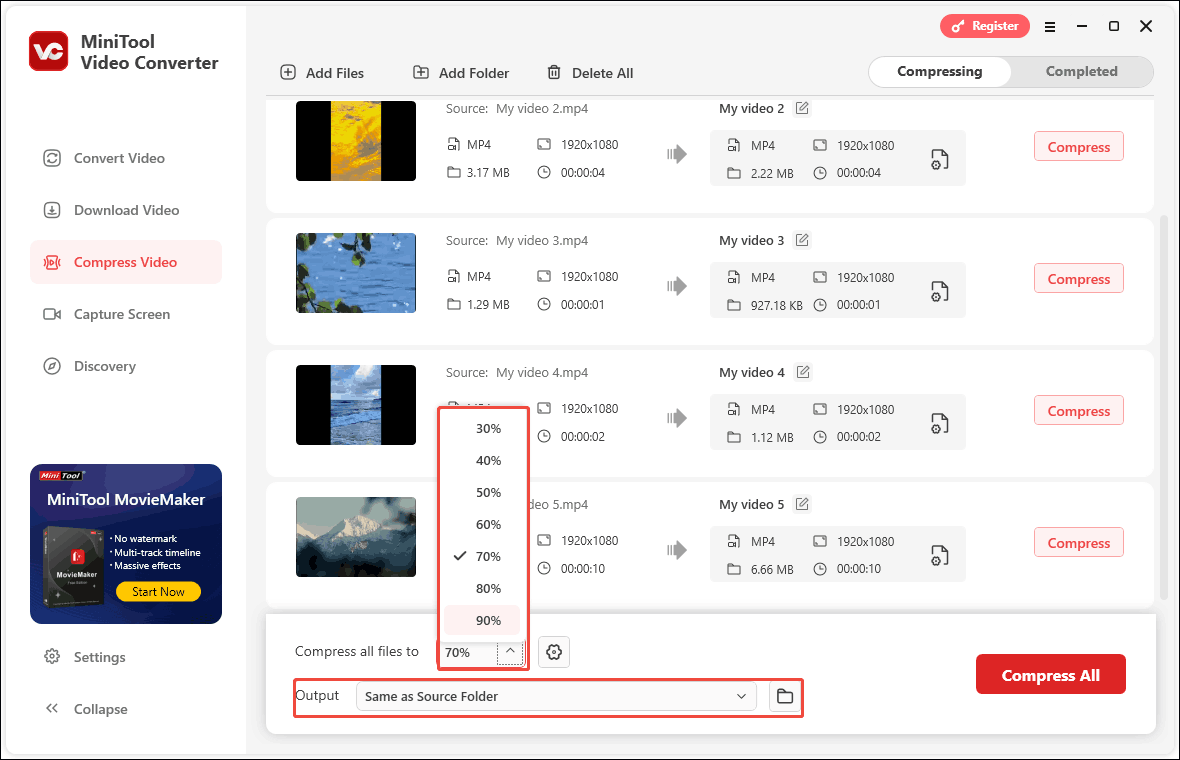The height and width of the screenshot is (760, 1180).
Task: Select 40% compression level
Action: tap(482, 461)
